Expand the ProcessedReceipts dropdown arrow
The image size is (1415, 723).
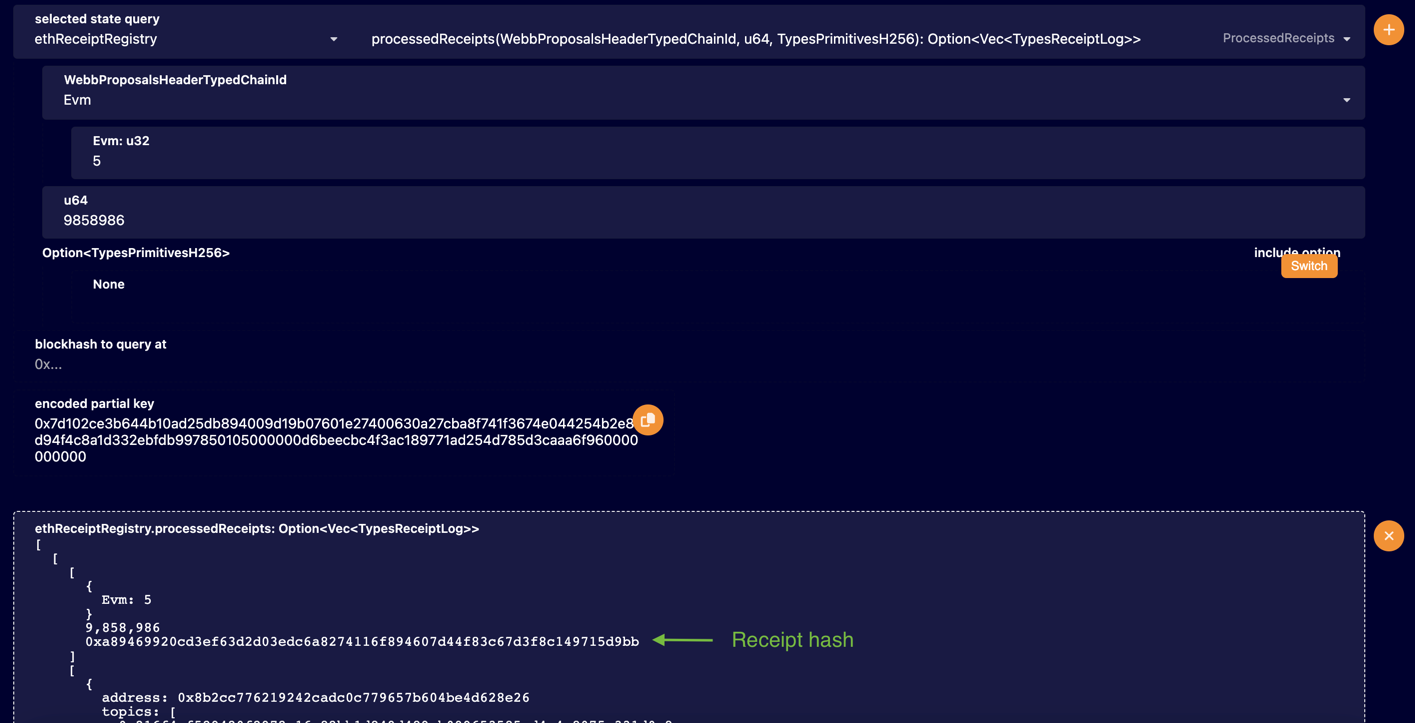pyautogui.click(x=1347, y=39)
